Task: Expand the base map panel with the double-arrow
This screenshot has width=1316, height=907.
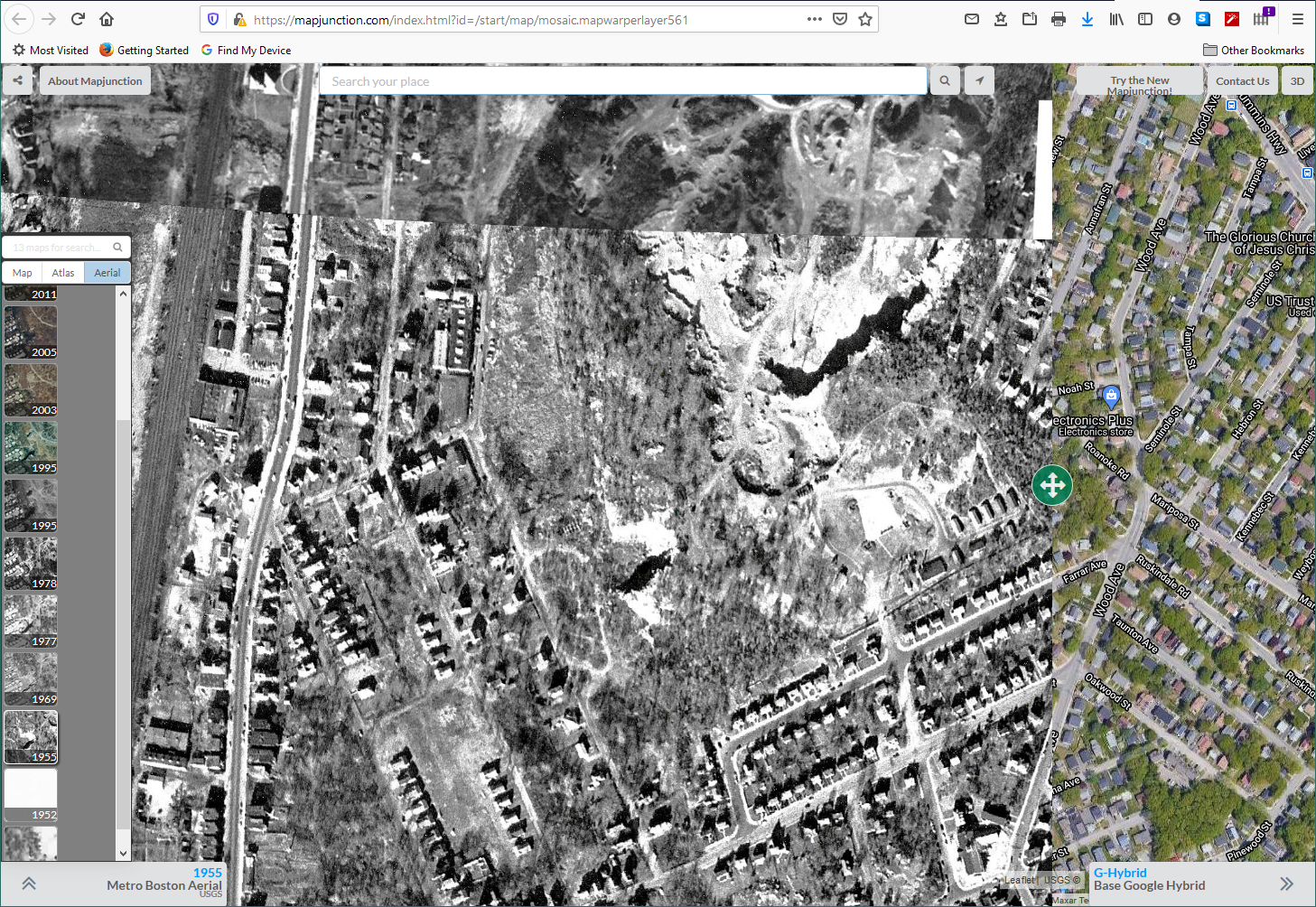Action: tap(1287, 884)
